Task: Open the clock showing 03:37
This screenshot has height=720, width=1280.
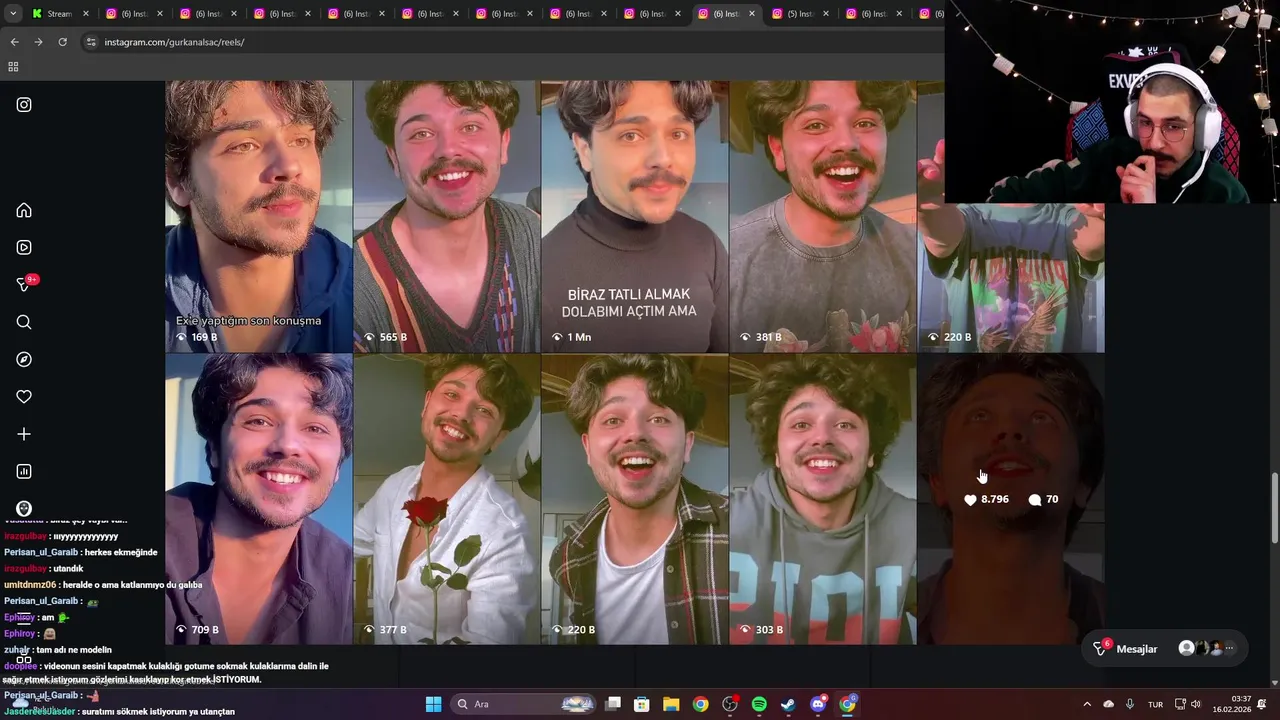Action: pos(1231,704)
